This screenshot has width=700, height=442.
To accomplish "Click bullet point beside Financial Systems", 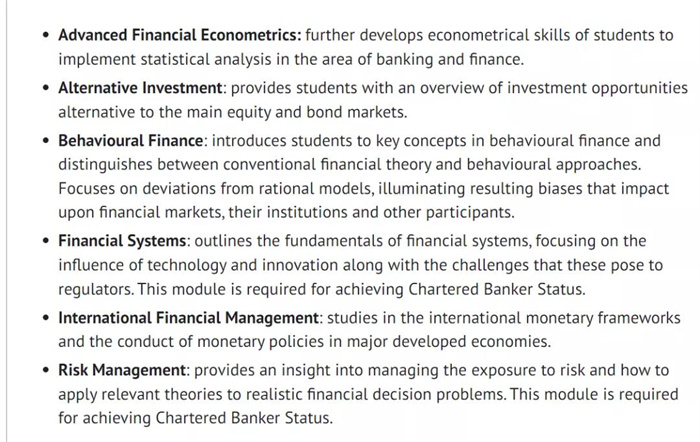I will click(46, 241).
